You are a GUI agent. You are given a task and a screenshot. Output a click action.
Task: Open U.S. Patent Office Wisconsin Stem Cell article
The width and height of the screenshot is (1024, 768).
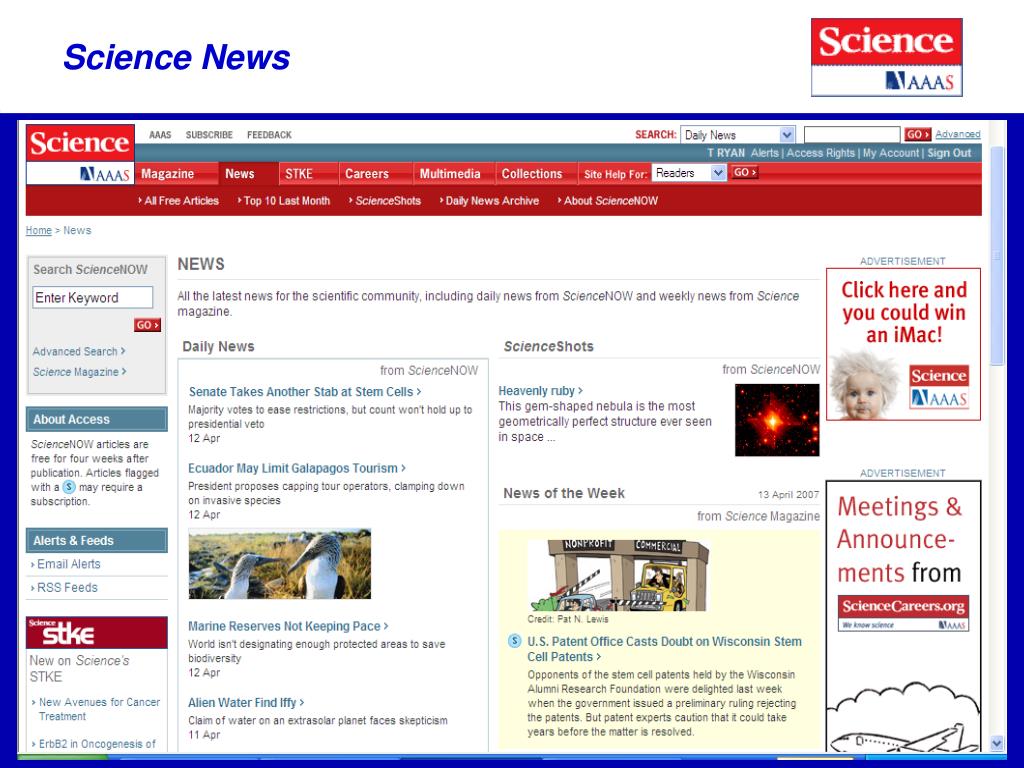click(664, 649)
